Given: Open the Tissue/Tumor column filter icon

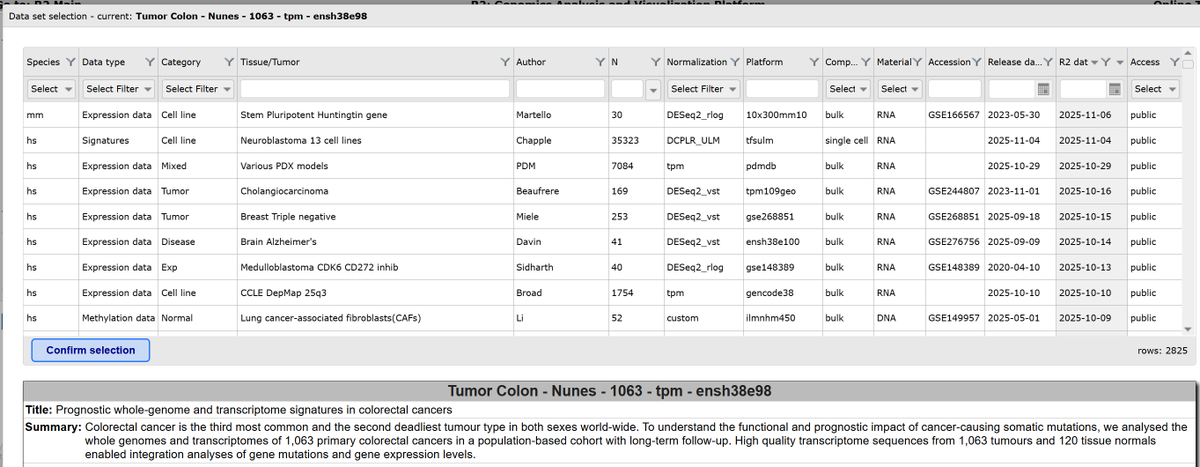Looking at the screenshot, I should click(x=505, y=62).
